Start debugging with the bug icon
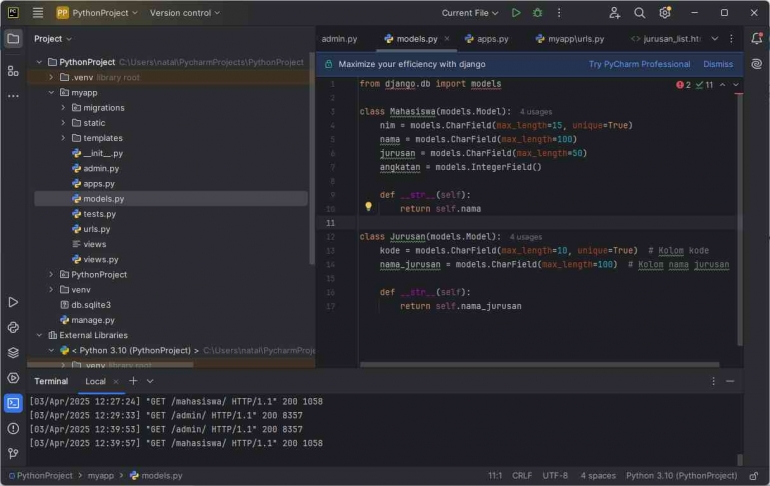This screenshot has height=486, width=770. click(x=538, y=13)
